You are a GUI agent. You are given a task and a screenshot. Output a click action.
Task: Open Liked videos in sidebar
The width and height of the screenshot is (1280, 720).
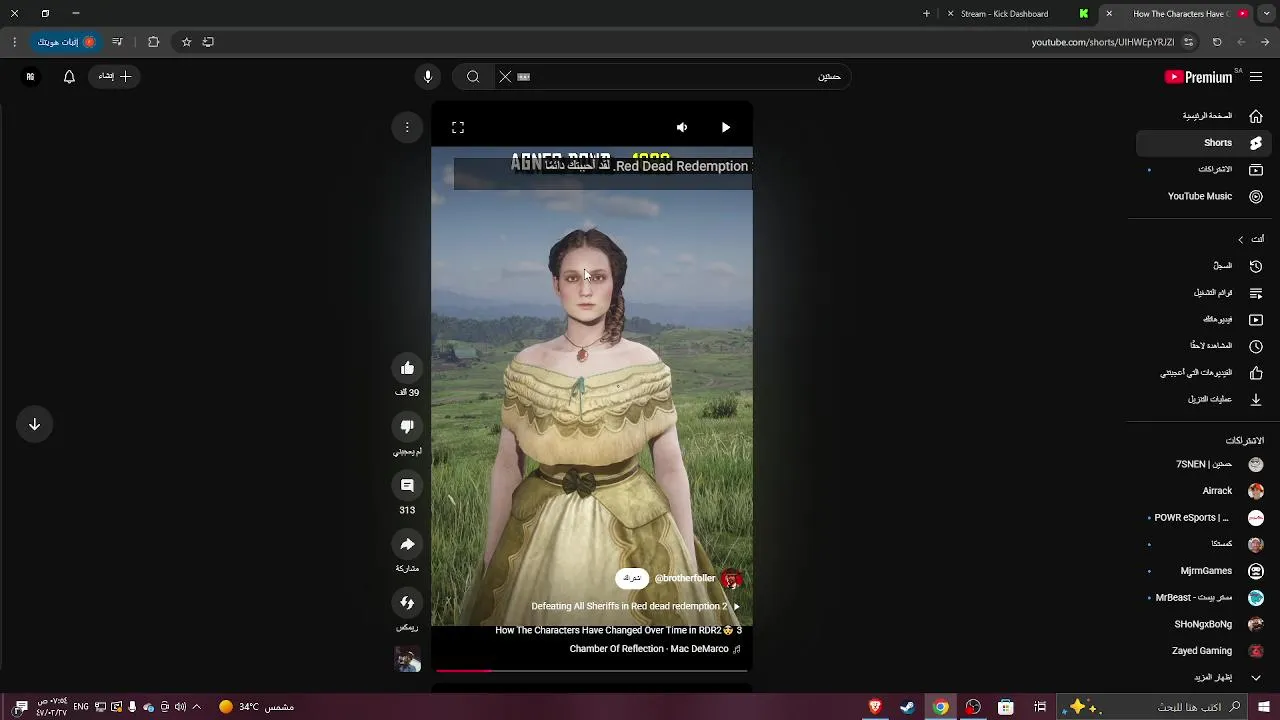tap(1202, 373)
